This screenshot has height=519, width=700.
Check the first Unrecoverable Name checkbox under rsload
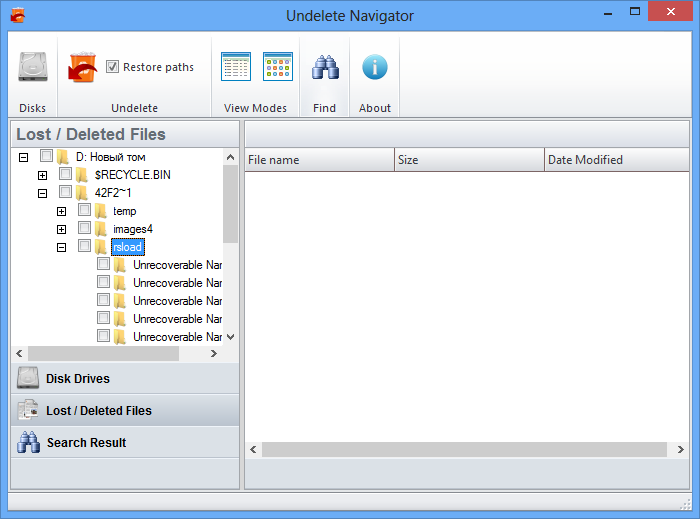click(104, 264)
